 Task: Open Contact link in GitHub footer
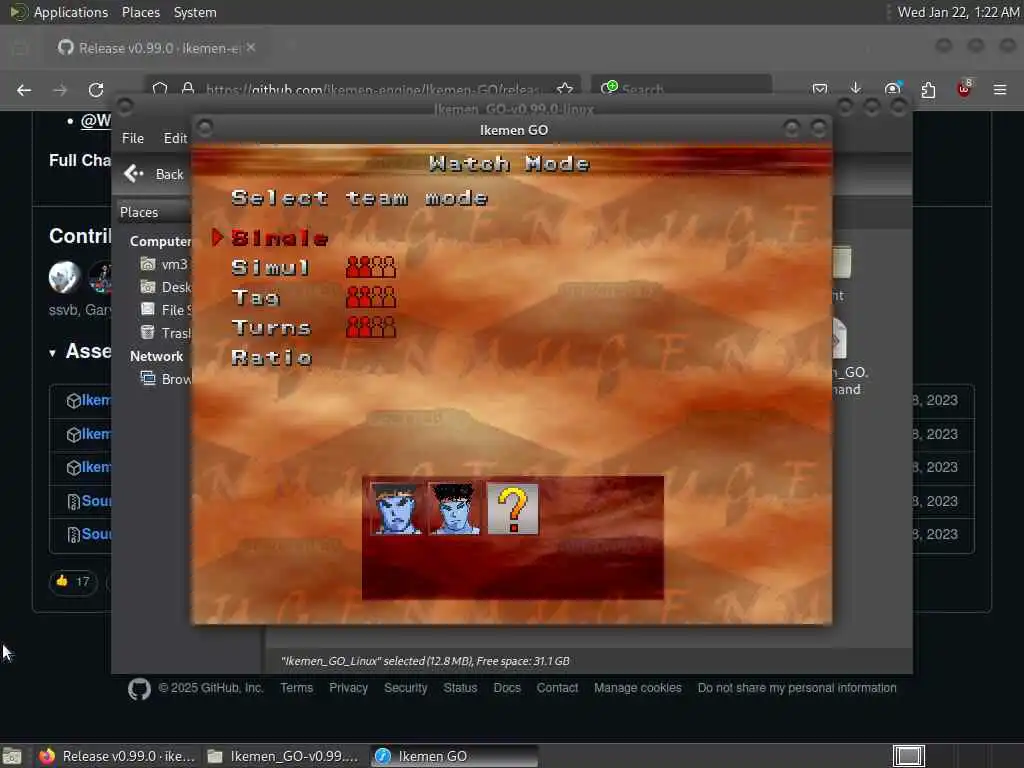(x=557, y=688)
